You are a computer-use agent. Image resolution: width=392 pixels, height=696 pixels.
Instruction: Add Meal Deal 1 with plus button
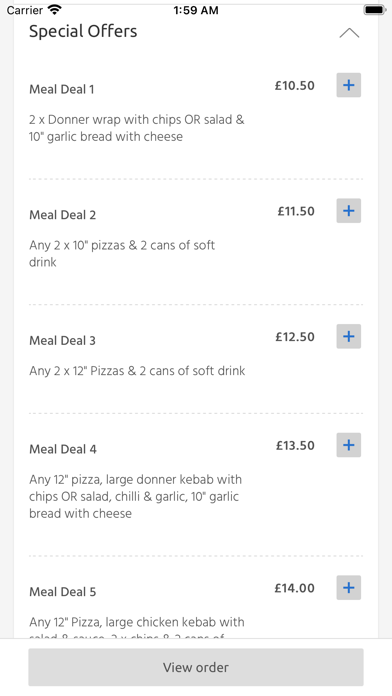click(x=348, y=85)
